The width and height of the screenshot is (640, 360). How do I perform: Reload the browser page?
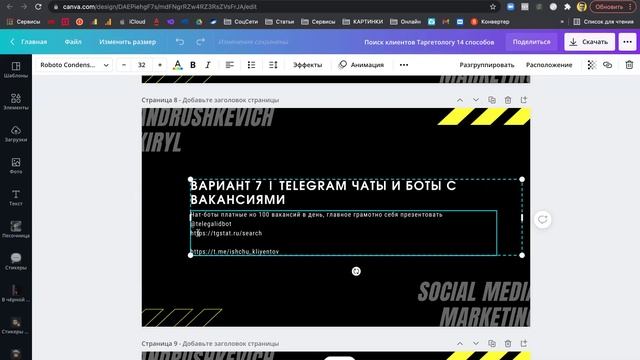coord(38,7)
